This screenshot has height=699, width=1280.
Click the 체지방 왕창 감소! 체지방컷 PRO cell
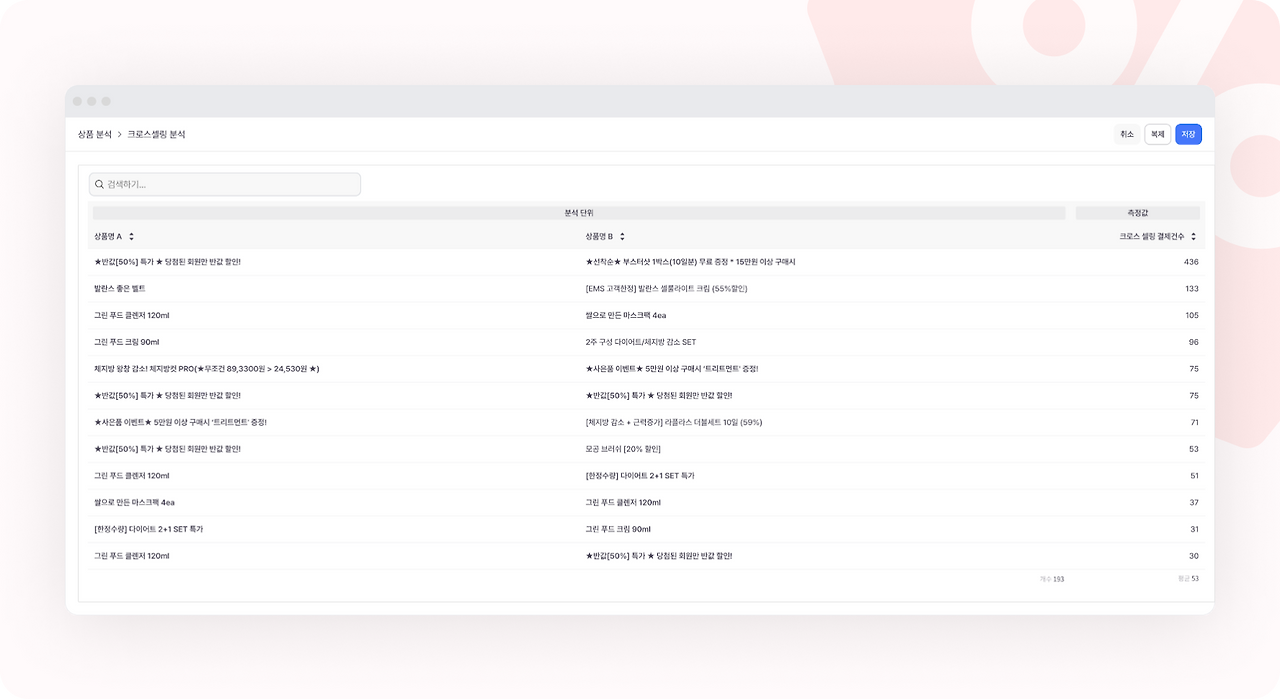coord(207,369)
